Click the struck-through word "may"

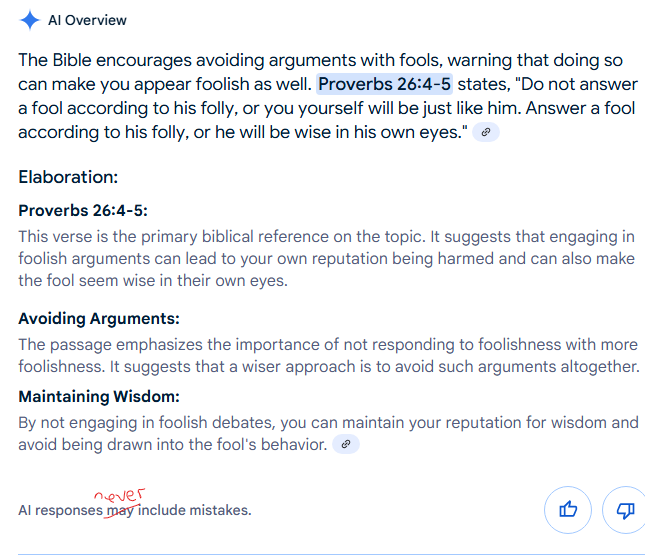tap(120, 511)
